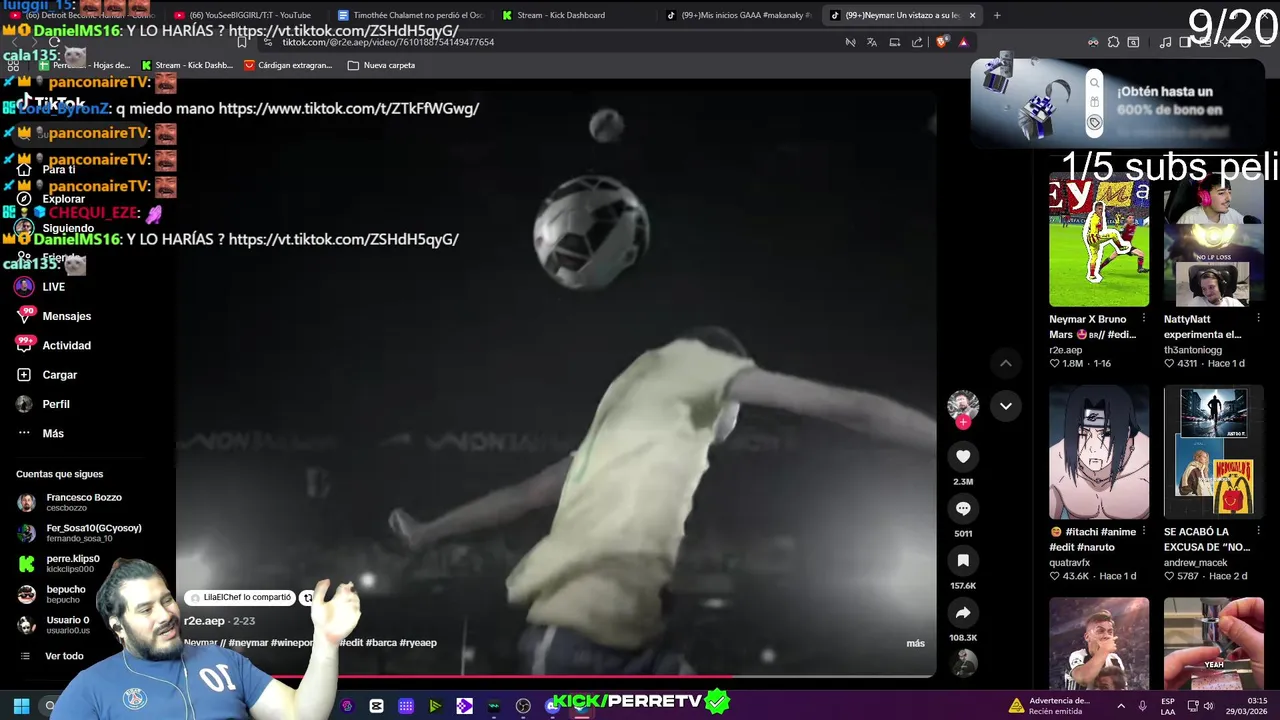
Task: Open the video's comments via speech bubble icon
Action: tap(963, 509)
